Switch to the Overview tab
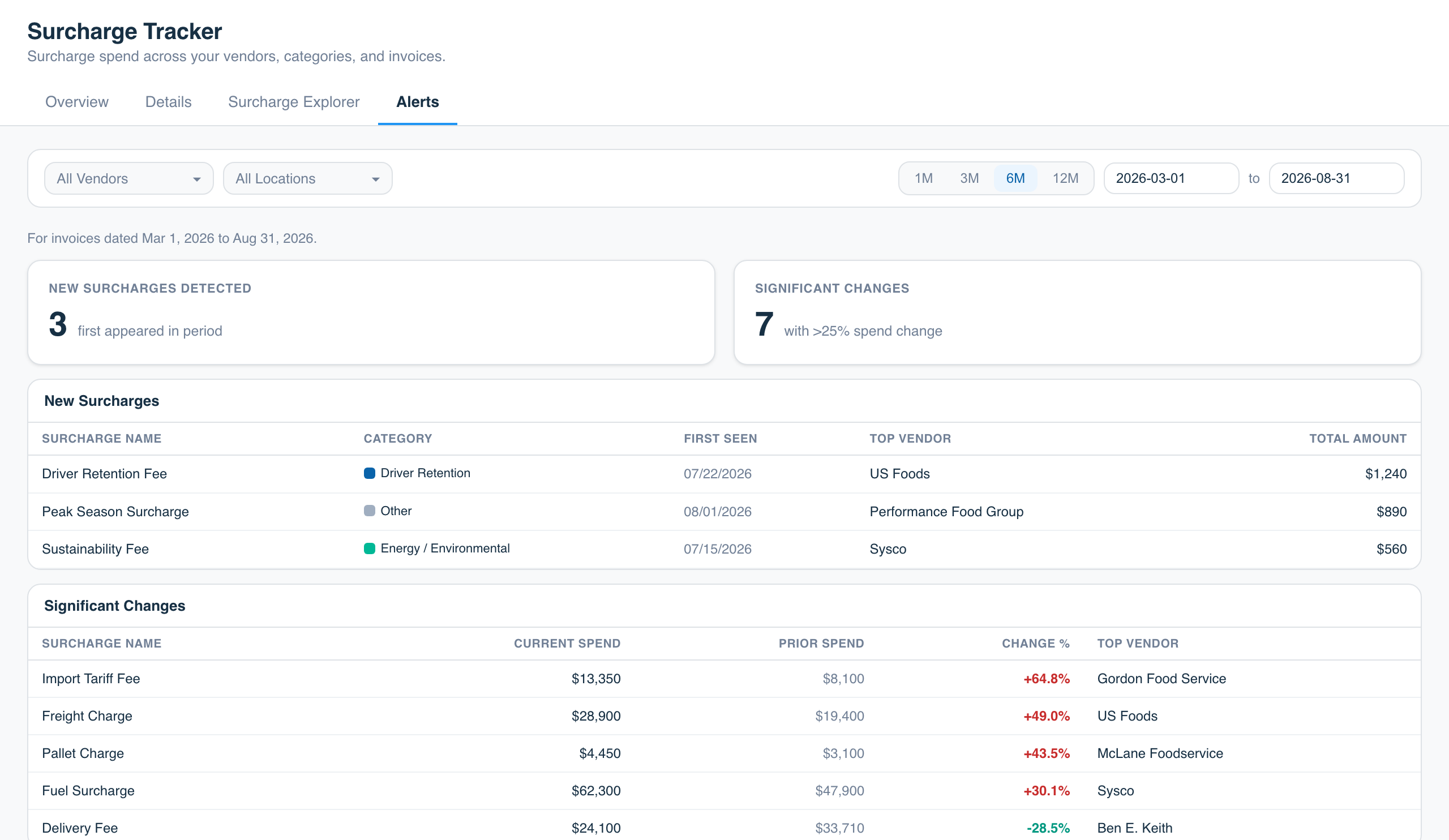Screen dimensions: 1449x840 coord(77,102)
